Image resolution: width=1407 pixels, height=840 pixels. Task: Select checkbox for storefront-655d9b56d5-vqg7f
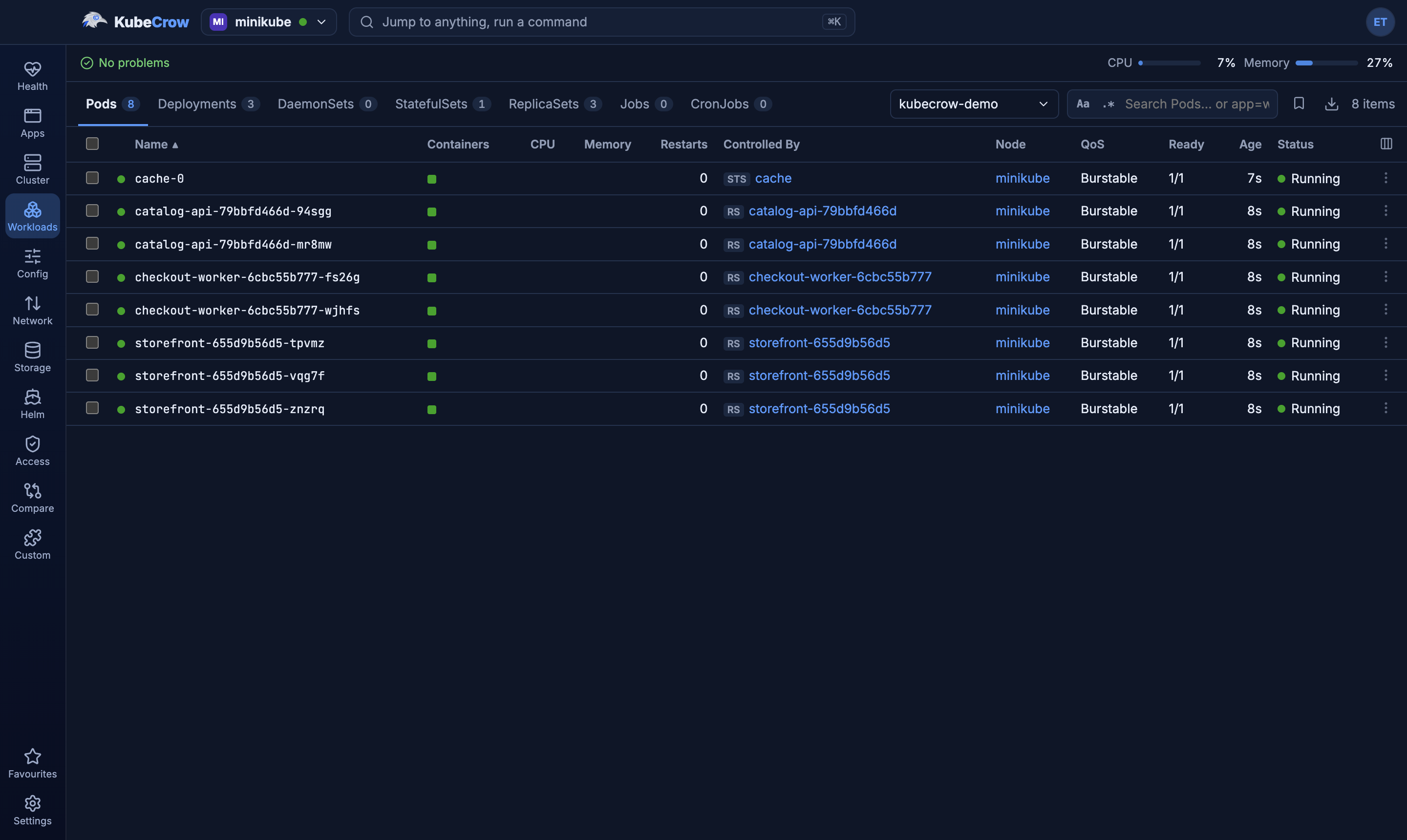92,375
